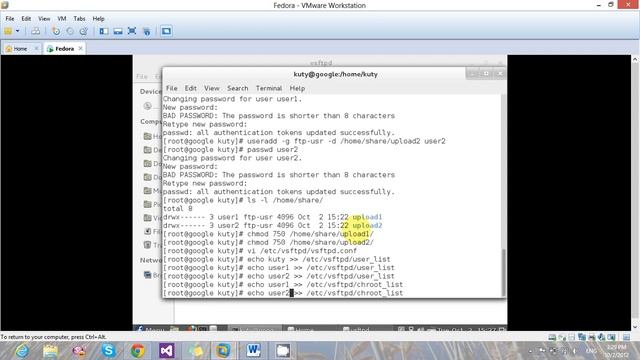Revert virtual machine to previous snapshot
The image size is (640, 360).
coord(70,31)
